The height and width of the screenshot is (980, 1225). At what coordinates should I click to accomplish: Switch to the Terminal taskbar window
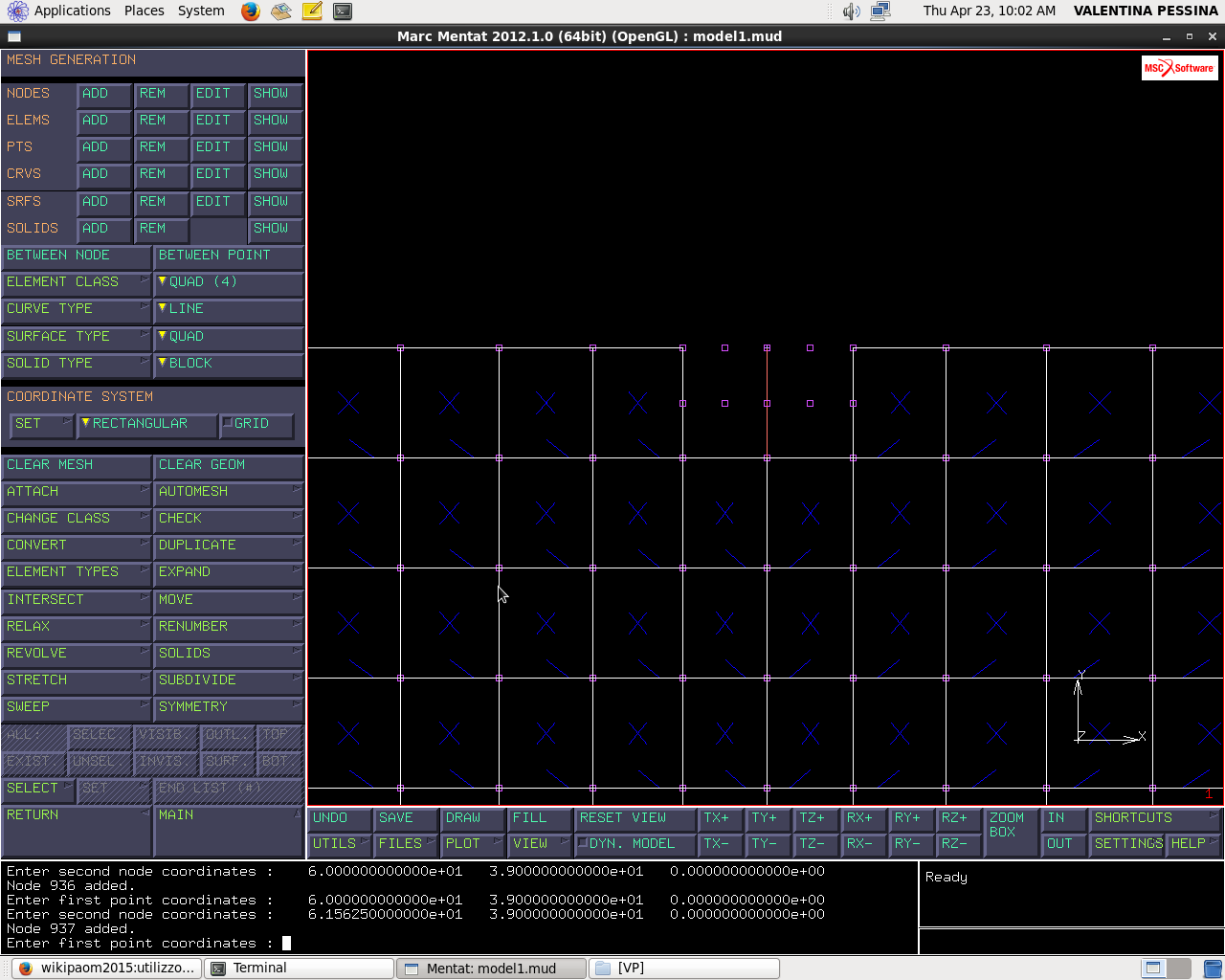pos(301,968)
